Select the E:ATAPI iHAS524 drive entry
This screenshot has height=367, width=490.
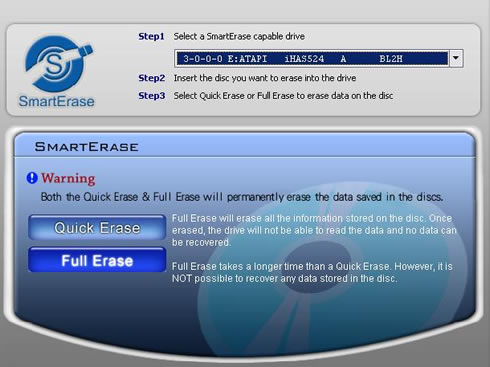pyautogui.click(x=312, y=59)
